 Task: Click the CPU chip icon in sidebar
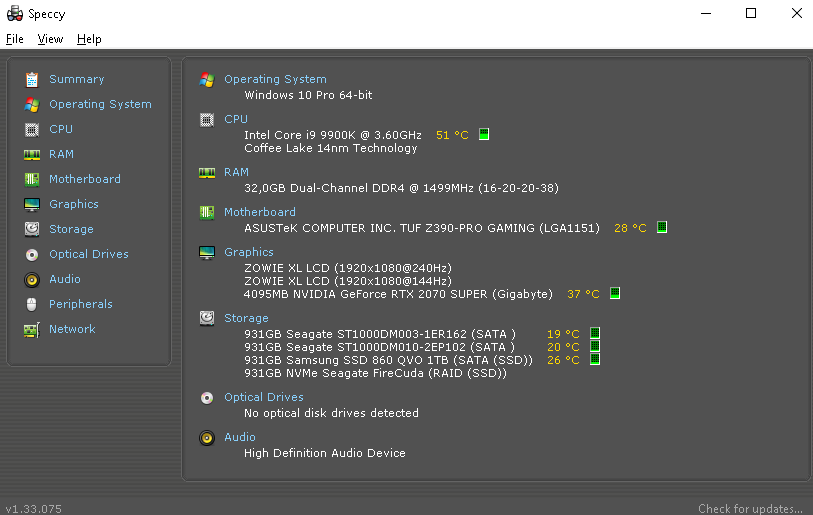32,129
